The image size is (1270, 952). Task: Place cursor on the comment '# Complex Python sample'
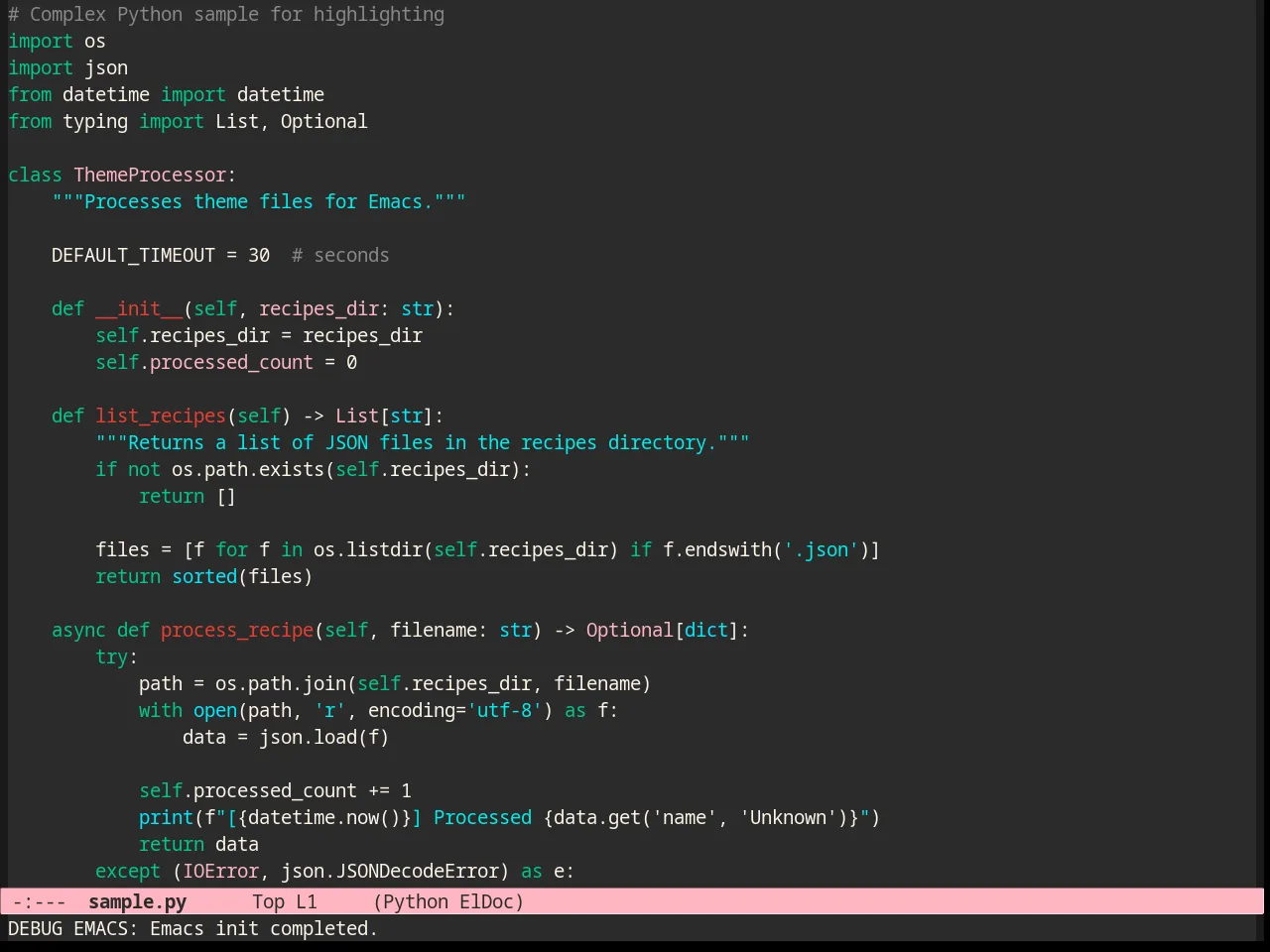coord(132,14)
